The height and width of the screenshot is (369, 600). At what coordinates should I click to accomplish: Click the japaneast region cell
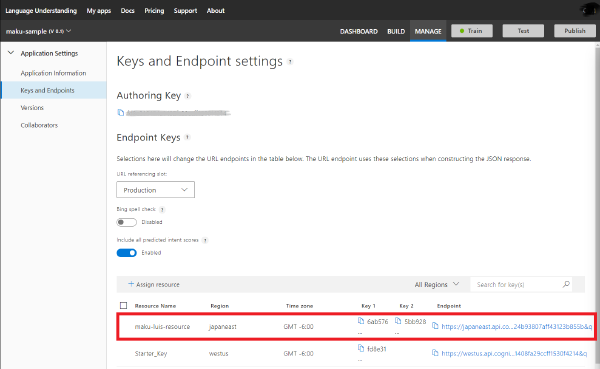223,327
